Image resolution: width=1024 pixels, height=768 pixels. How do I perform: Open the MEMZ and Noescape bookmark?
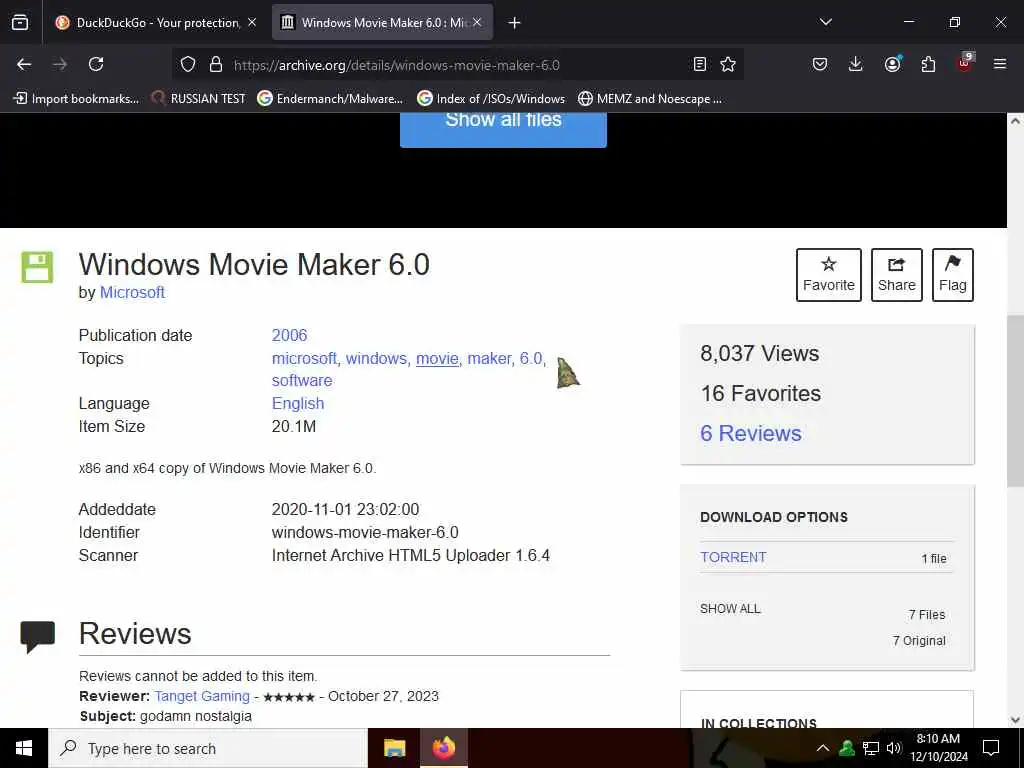tap(650, 99)
